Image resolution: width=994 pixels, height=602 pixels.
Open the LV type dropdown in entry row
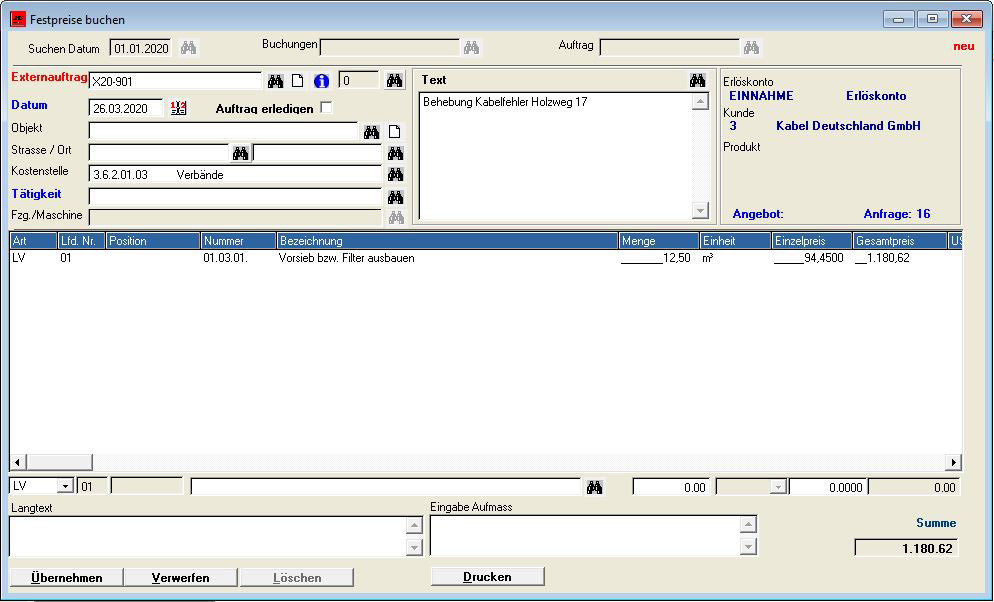click(x=65, y=487)
